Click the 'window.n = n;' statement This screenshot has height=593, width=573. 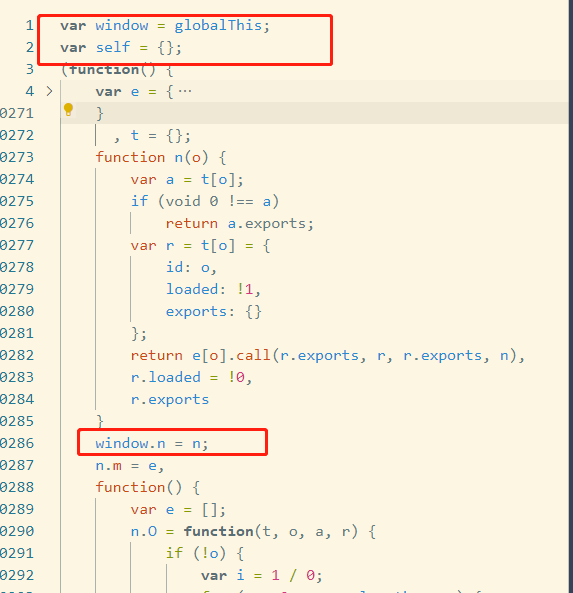click(x=151, y=443)
